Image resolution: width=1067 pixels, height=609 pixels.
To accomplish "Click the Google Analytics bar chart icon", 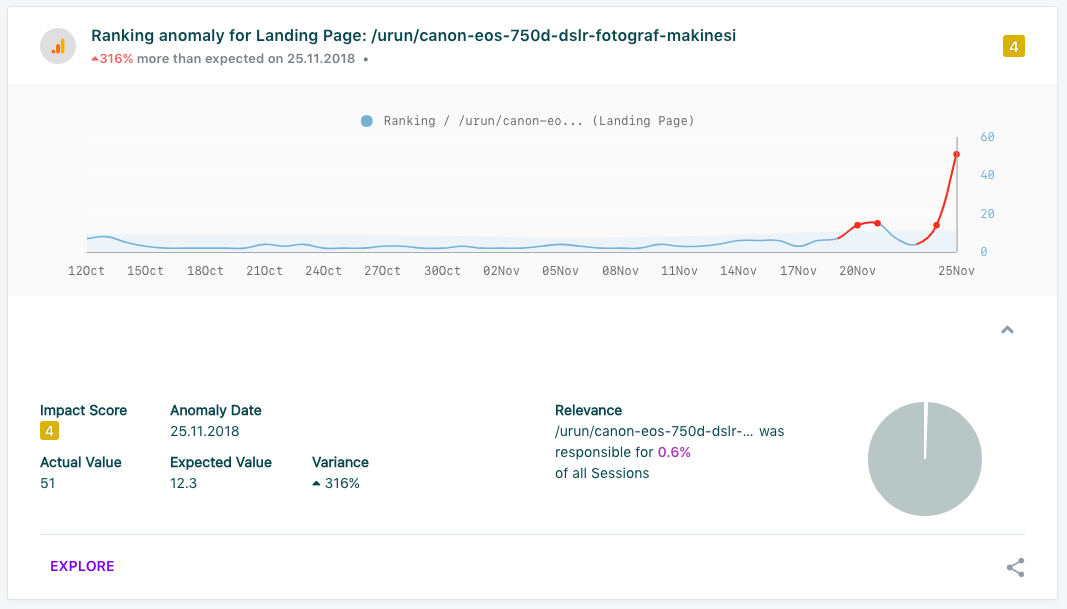I will click(58, 46).
